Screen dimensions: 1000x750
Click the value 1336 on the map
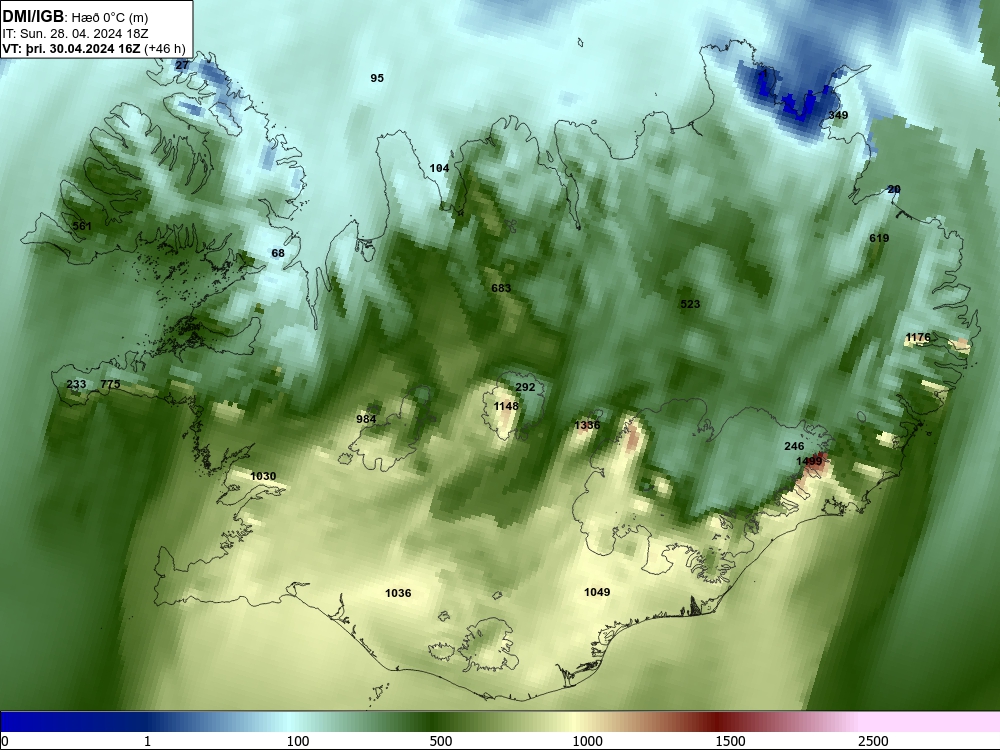click(x=587, y=425)
